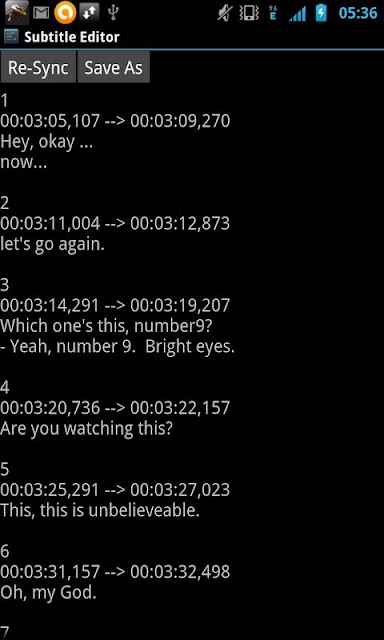Tap the USB connection status icon
384x640 pixels.
pos(113,13)
